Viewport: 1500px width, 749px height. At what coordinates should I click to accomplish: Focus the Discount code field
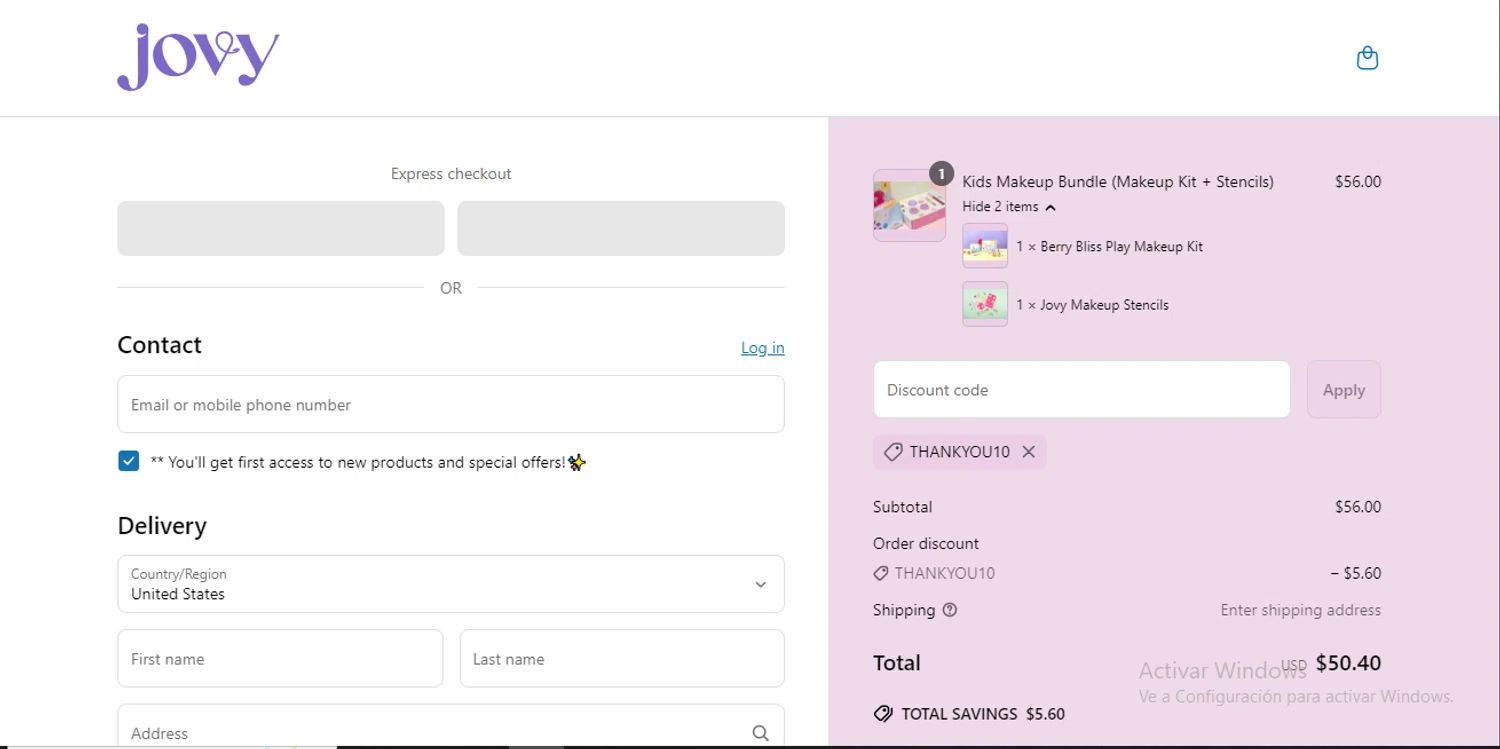(x=1081, y=390)
